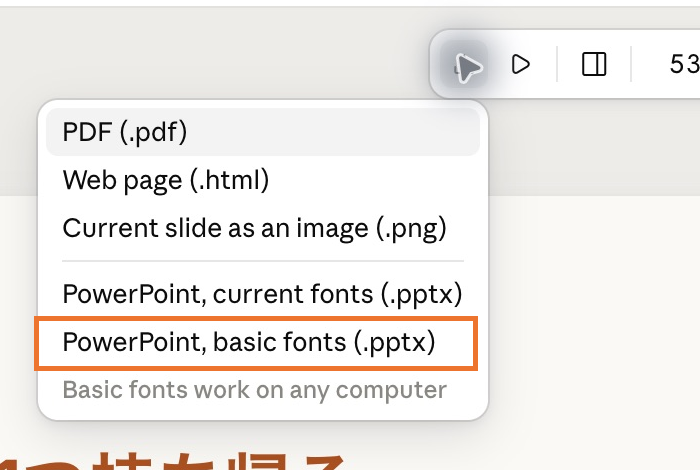
Task: Open the zoom percentage value starting with 53
Action: pos(684,64)
